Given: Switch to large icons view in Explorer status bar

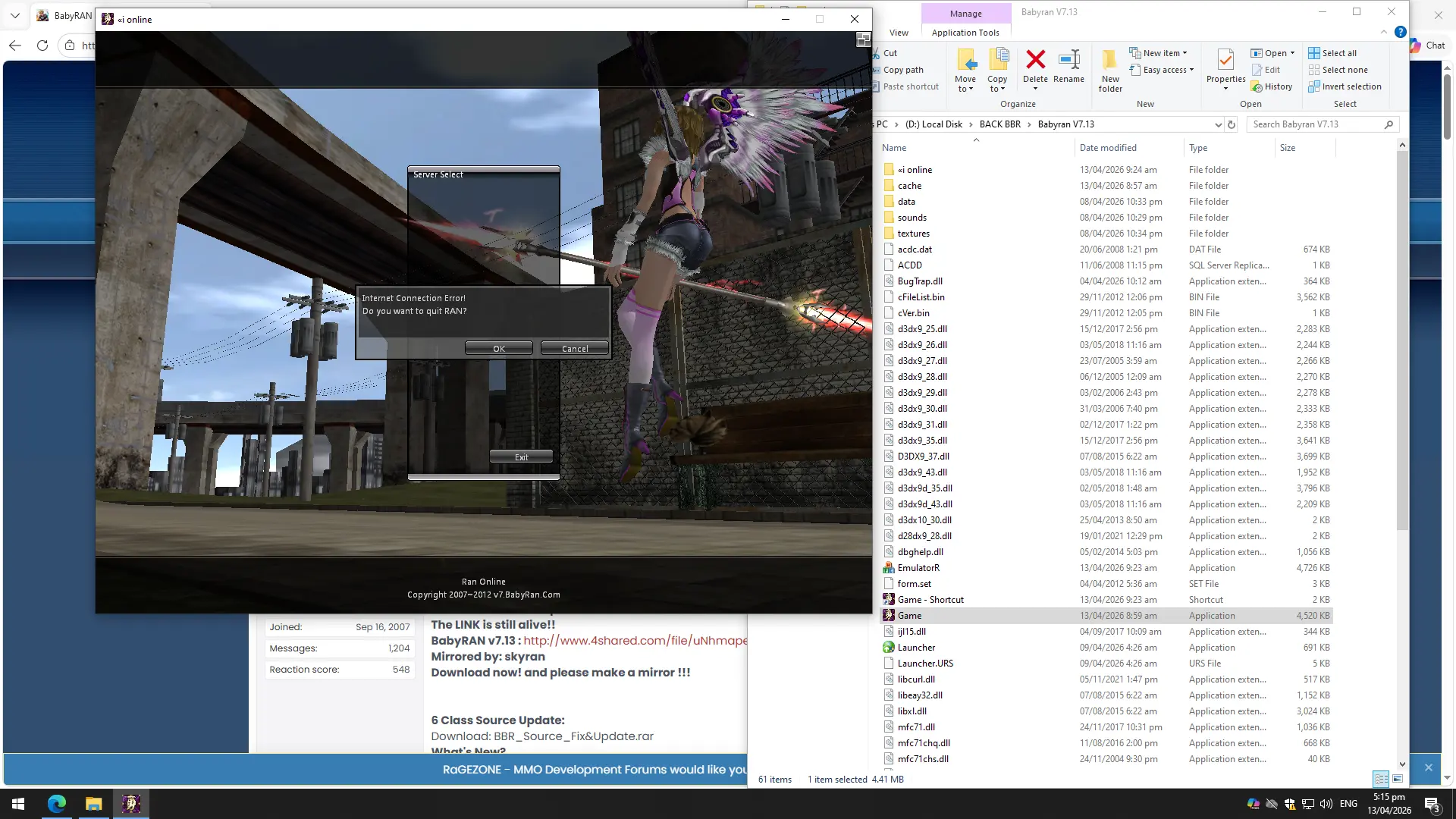Looking at the screenshot, I should point(1398,779).
